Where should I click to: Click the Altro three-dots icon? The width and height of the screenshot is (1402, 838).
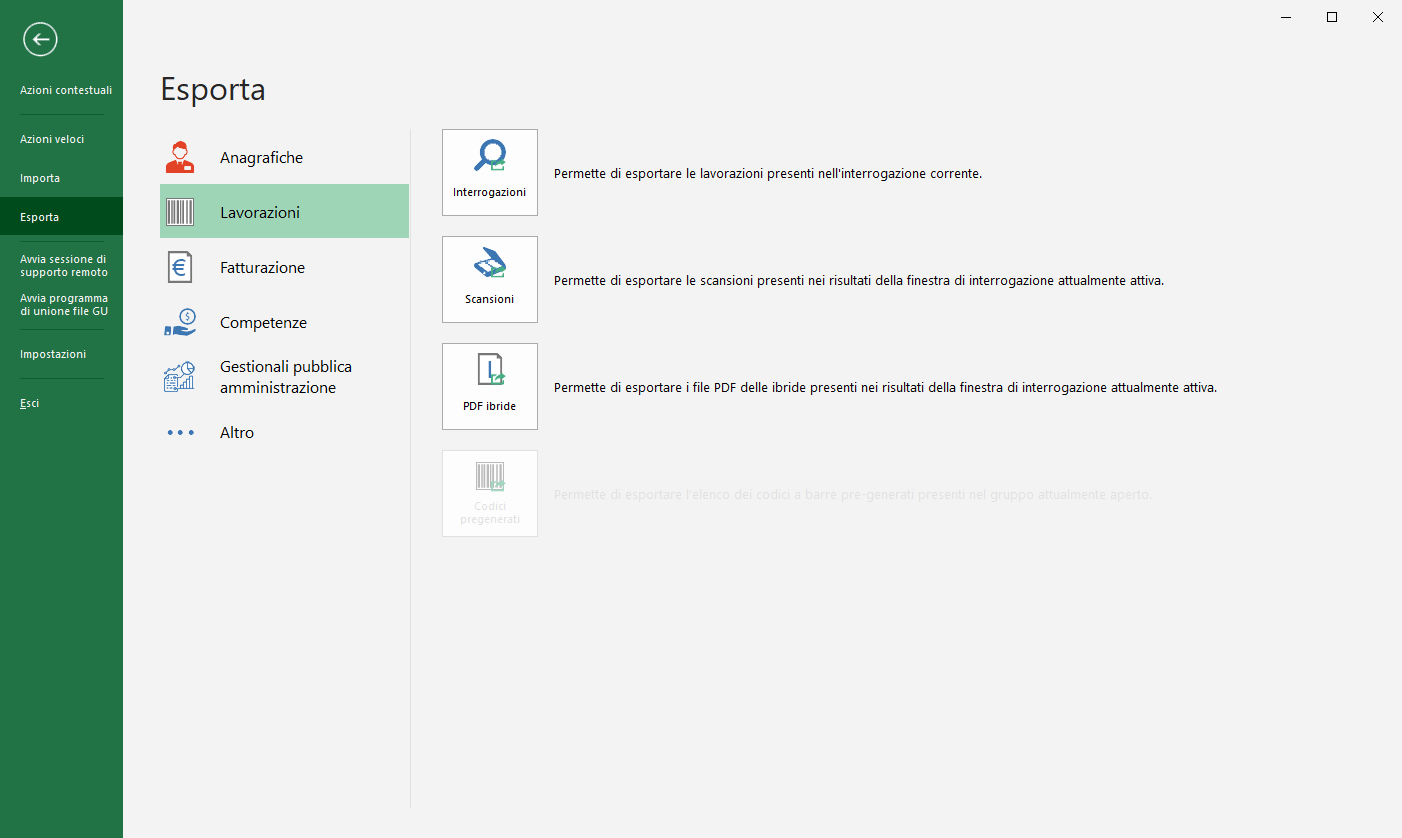tap(180, 433)
